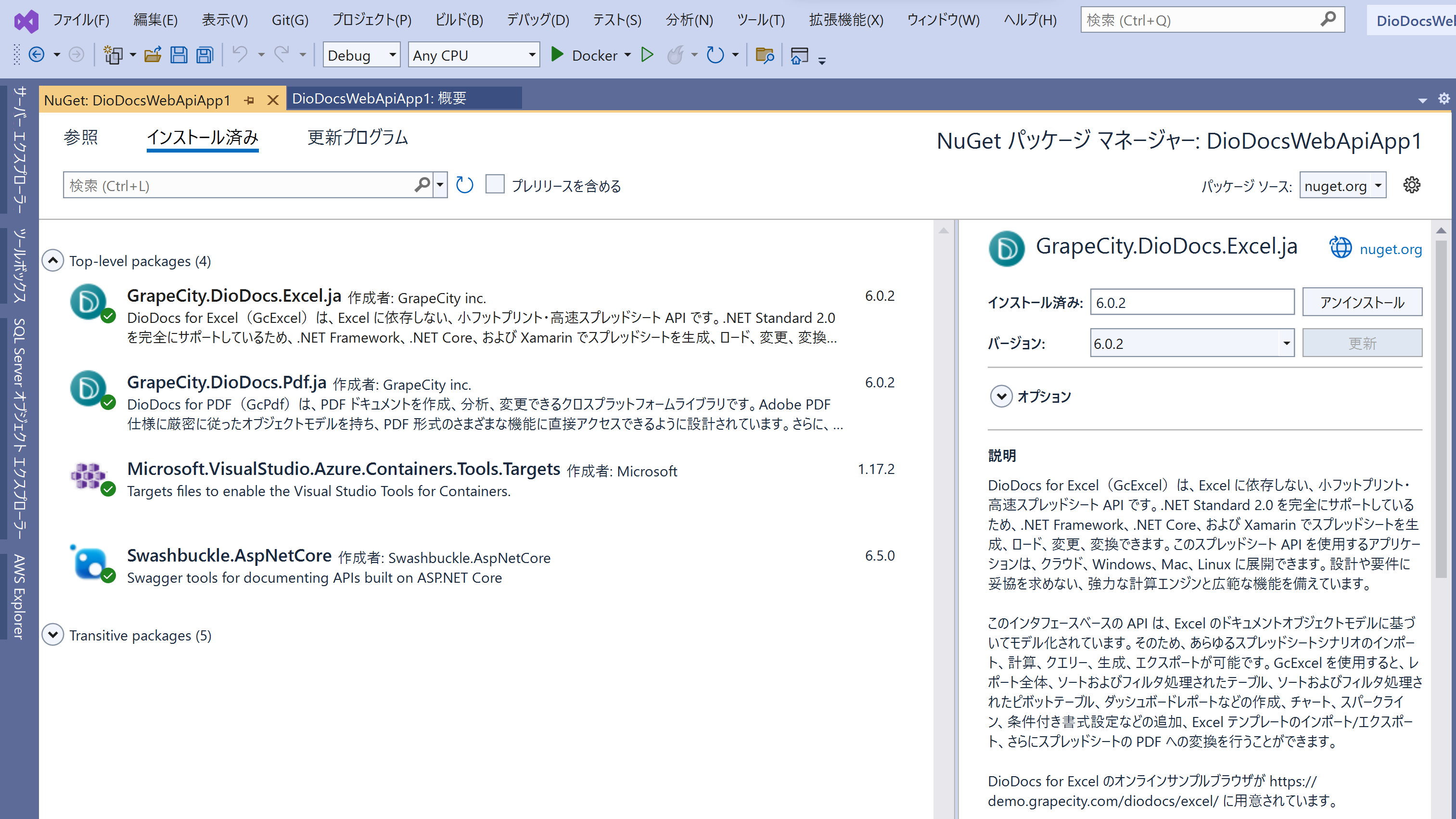The width and height of the screenshot is (1456, 819).
Task: Open toolbar overflow options arrow
Action: tap(822, 61)
